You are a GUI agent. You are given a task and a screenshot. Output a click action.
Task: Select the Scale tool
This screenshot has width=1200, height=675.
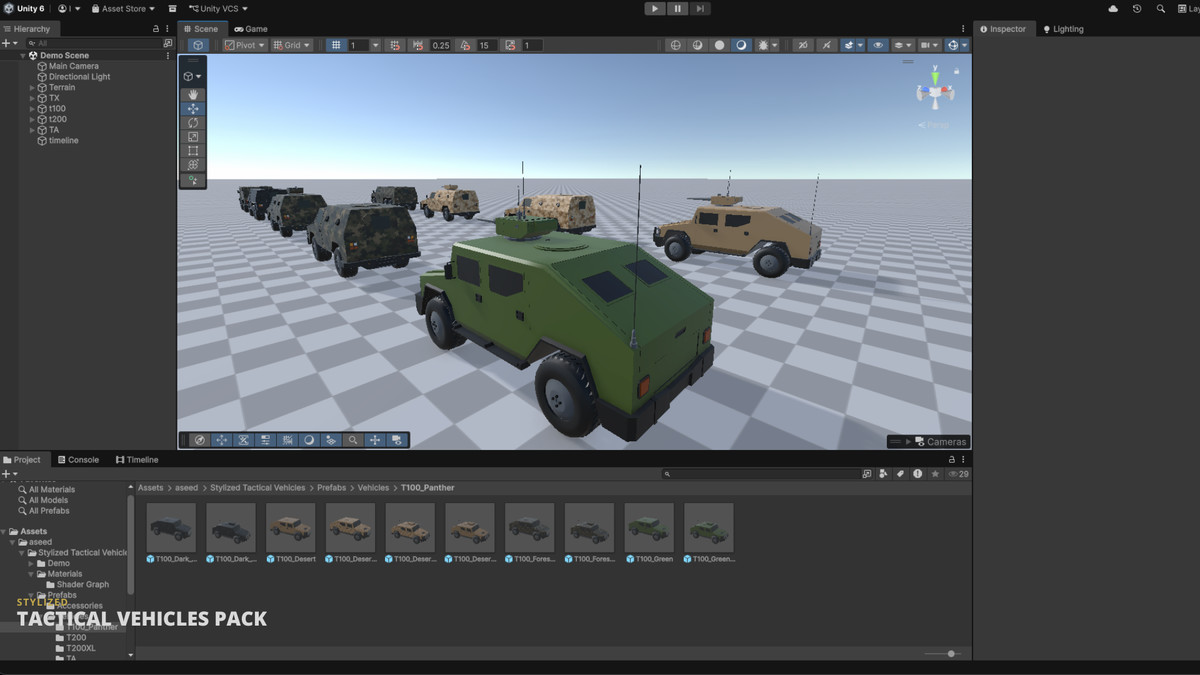click(193, 137)
